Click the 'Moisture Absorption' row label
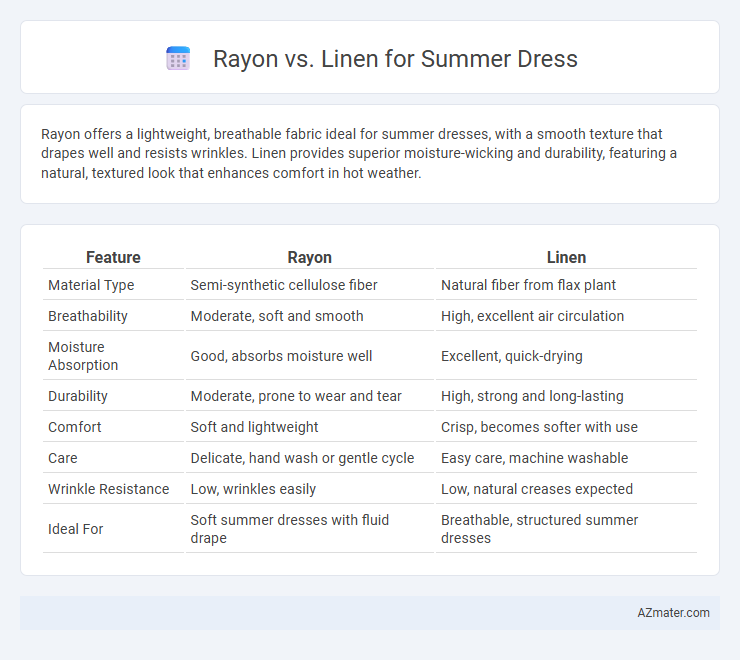Screen dimensions: 740x660 tap(83, 356)
